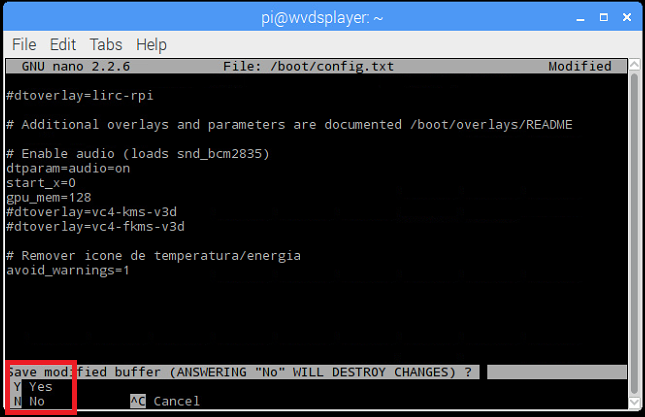This screenshot has width=645, height=417.
Task: Open the File menu
Action: point(24,44)
